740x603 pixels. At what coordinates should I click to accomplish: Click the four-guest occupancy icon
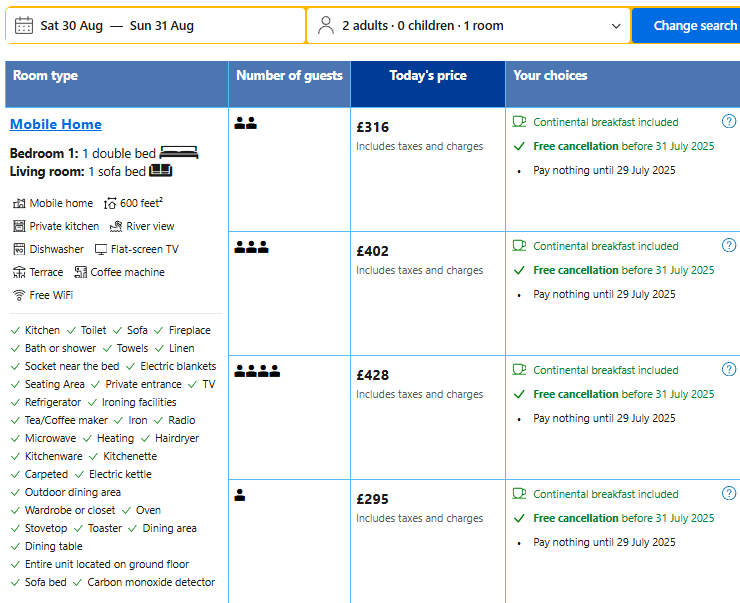(257, 371)
